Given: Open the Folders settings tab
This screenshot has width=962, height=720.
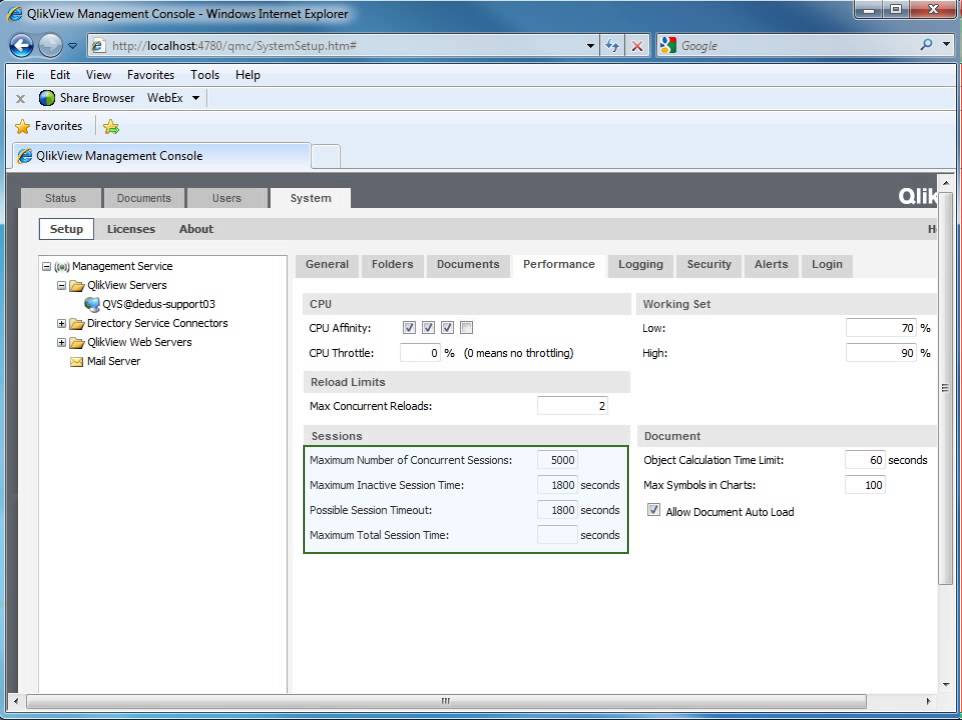Looking at the screenshot, I should 393,264.
